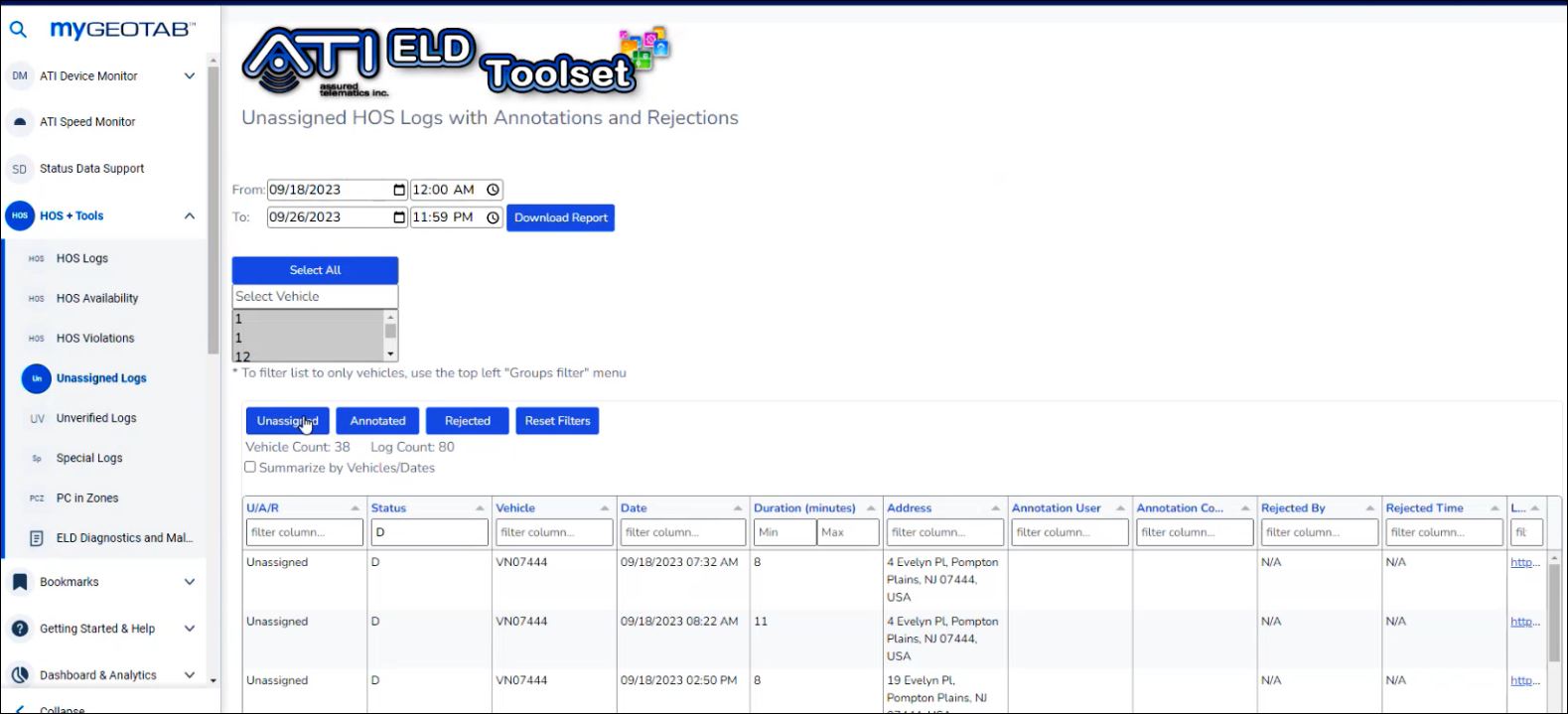Screen dimensions: 1568x714
Task: Enable Summarize by Vehicles/Dates checkbox
Action: tap(250, 467)
